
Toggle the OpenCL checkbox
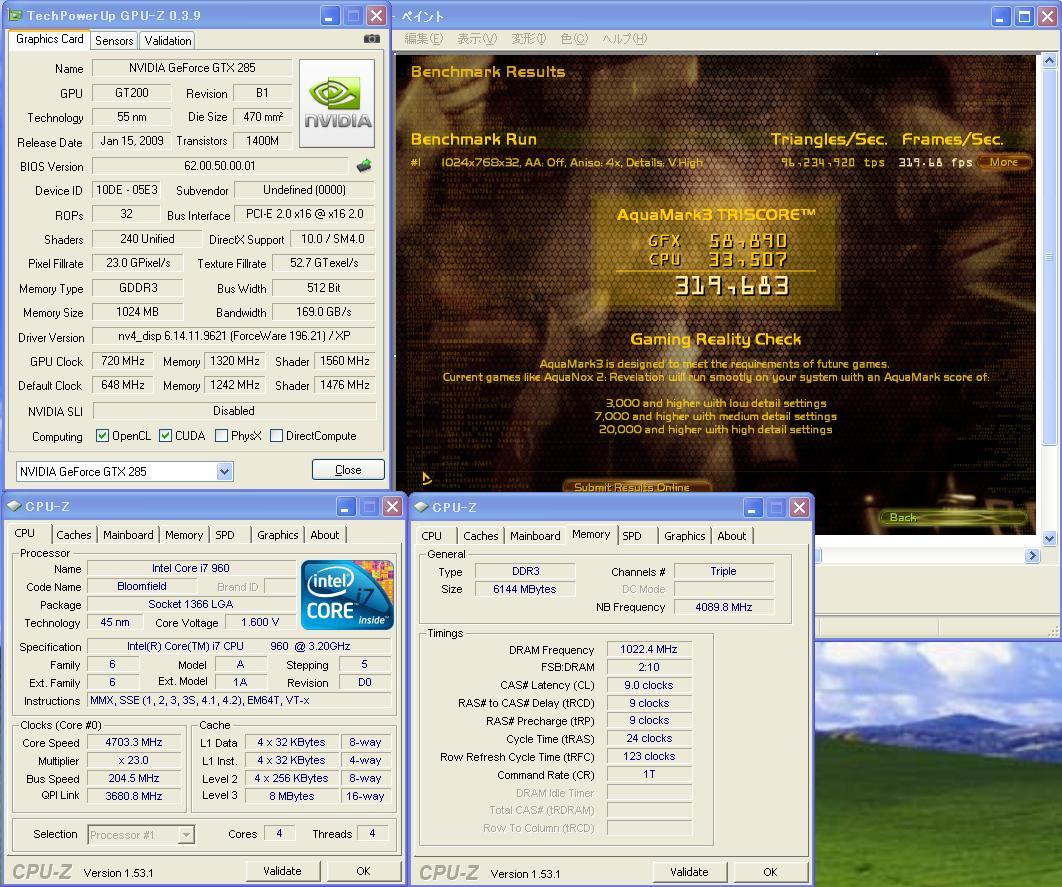102,435
